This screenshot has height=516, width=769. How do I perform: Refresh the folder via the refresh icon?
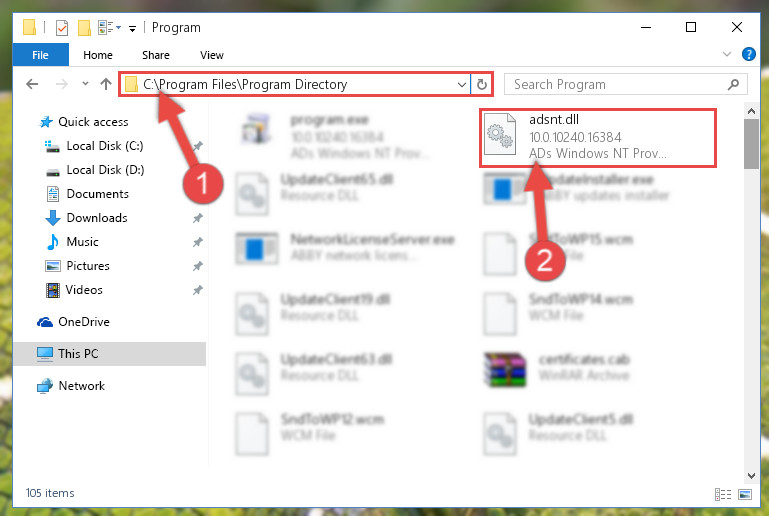pyautogui.click(x=482, y=84)
